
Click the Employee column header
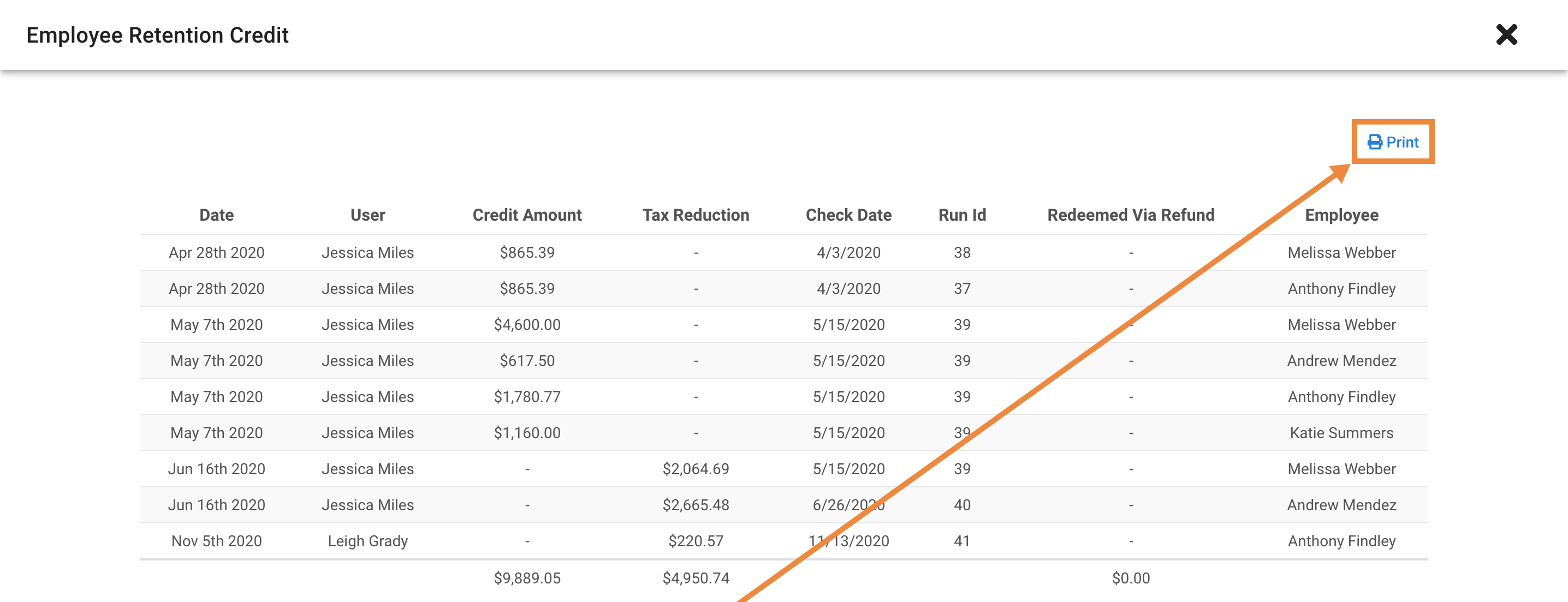click(x=1341, y=215)
